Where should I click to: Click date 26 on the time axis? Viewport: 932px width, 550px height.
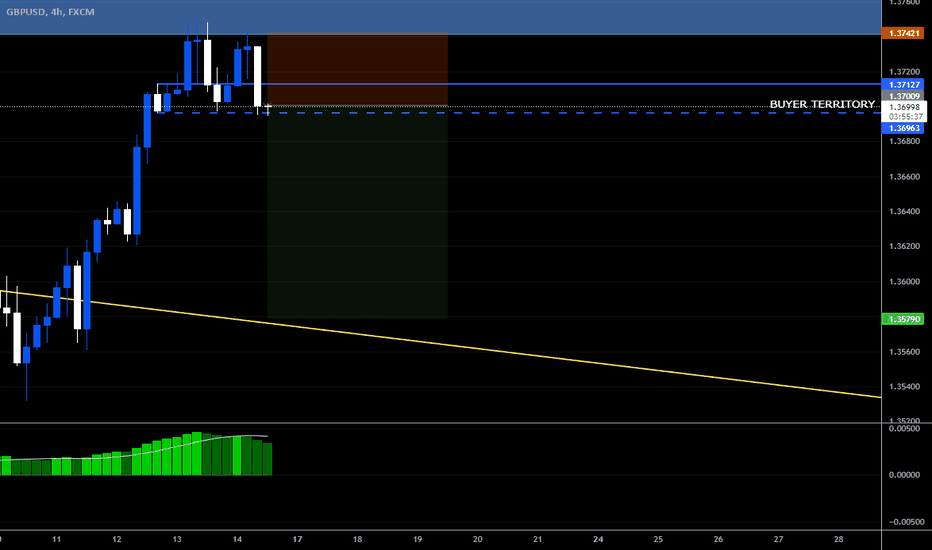pyautogui.click(x=718, y=539)
